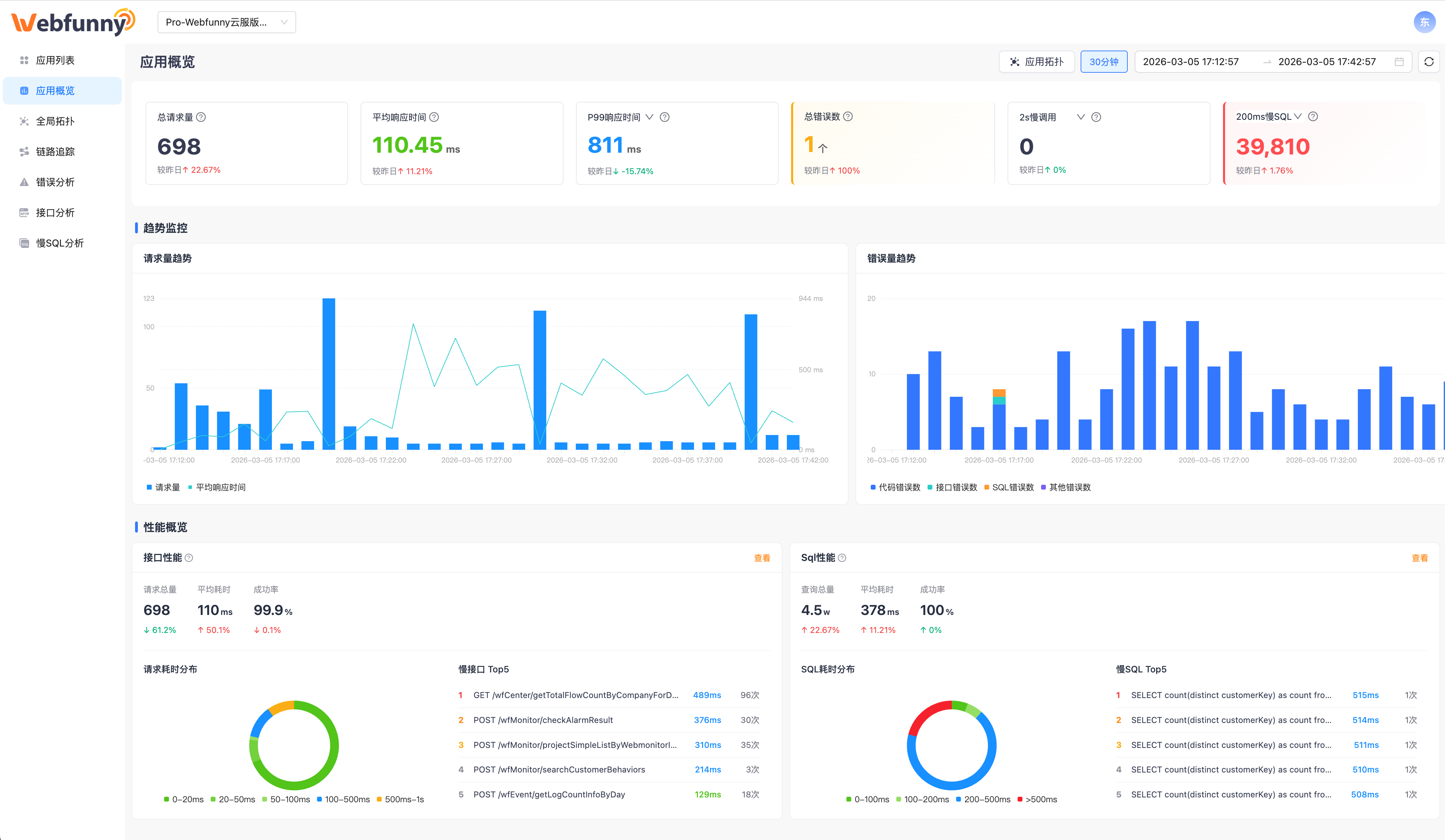Image resolution: width=1445 pixels, height=840 pixels.
Task: Click the user avatar in the top right
Action: tap(1424, 23)
